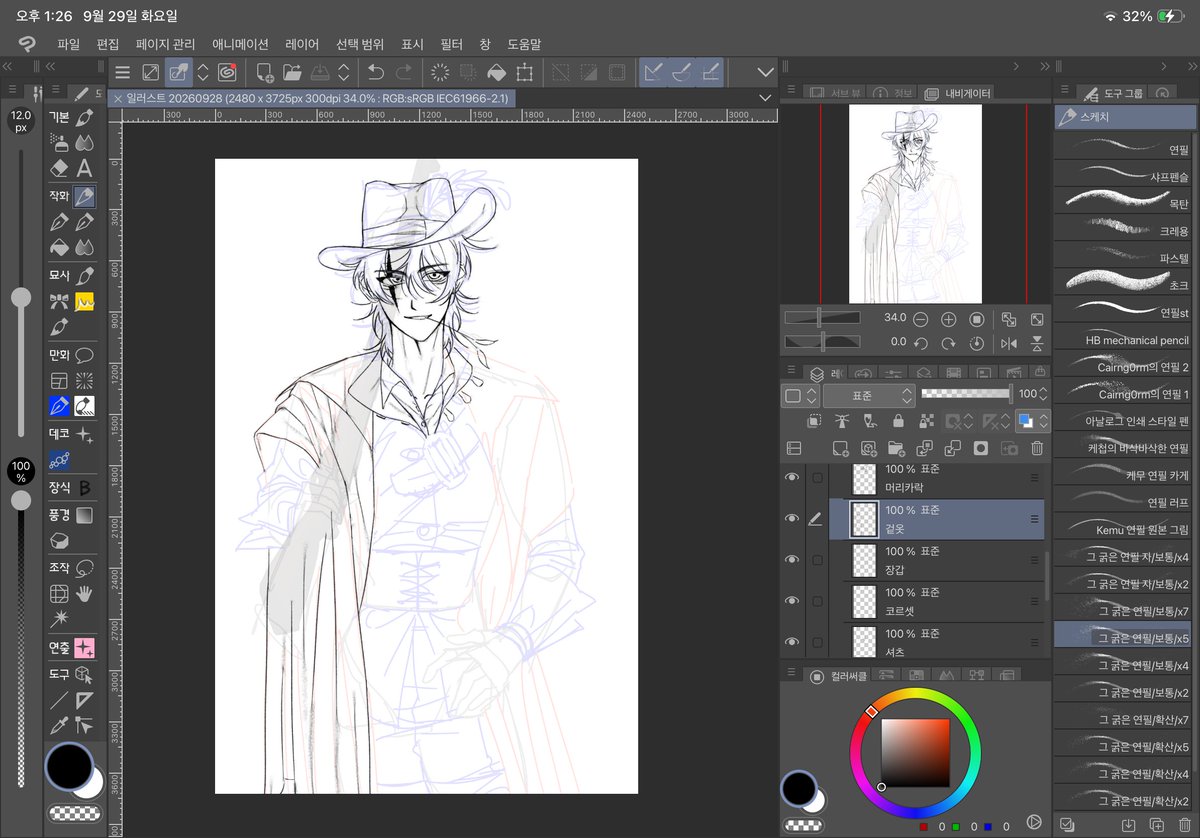This screenshot has width=1200, height=838.
Task: Switch to the 내비게이터 tab
Action: click(957, 93)
